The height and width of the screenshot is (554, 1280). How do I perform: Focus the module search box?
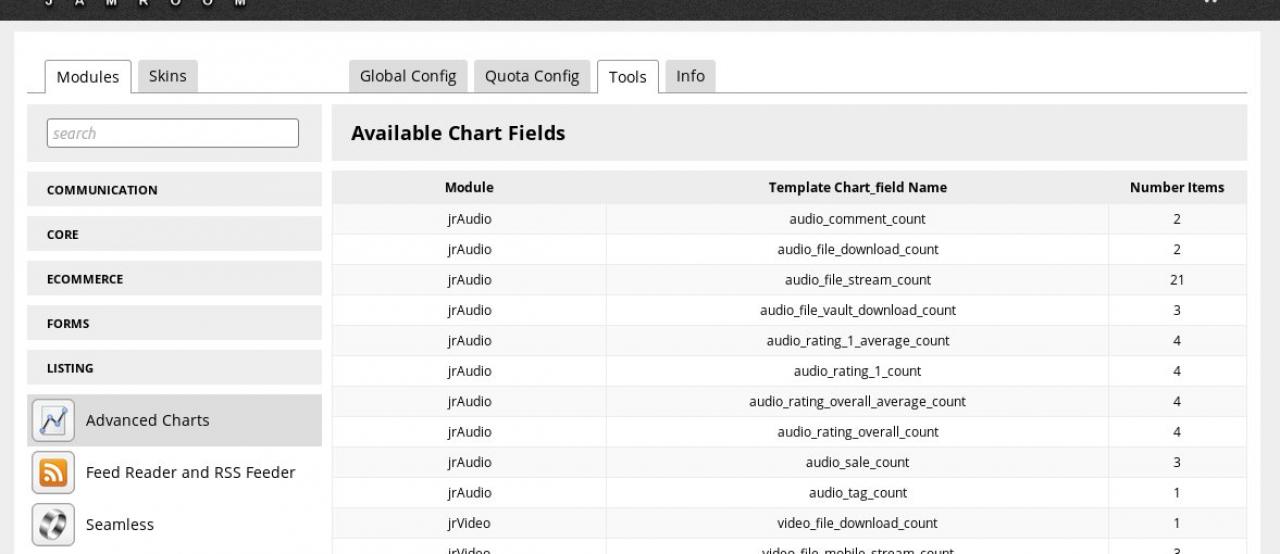[172, 133]
